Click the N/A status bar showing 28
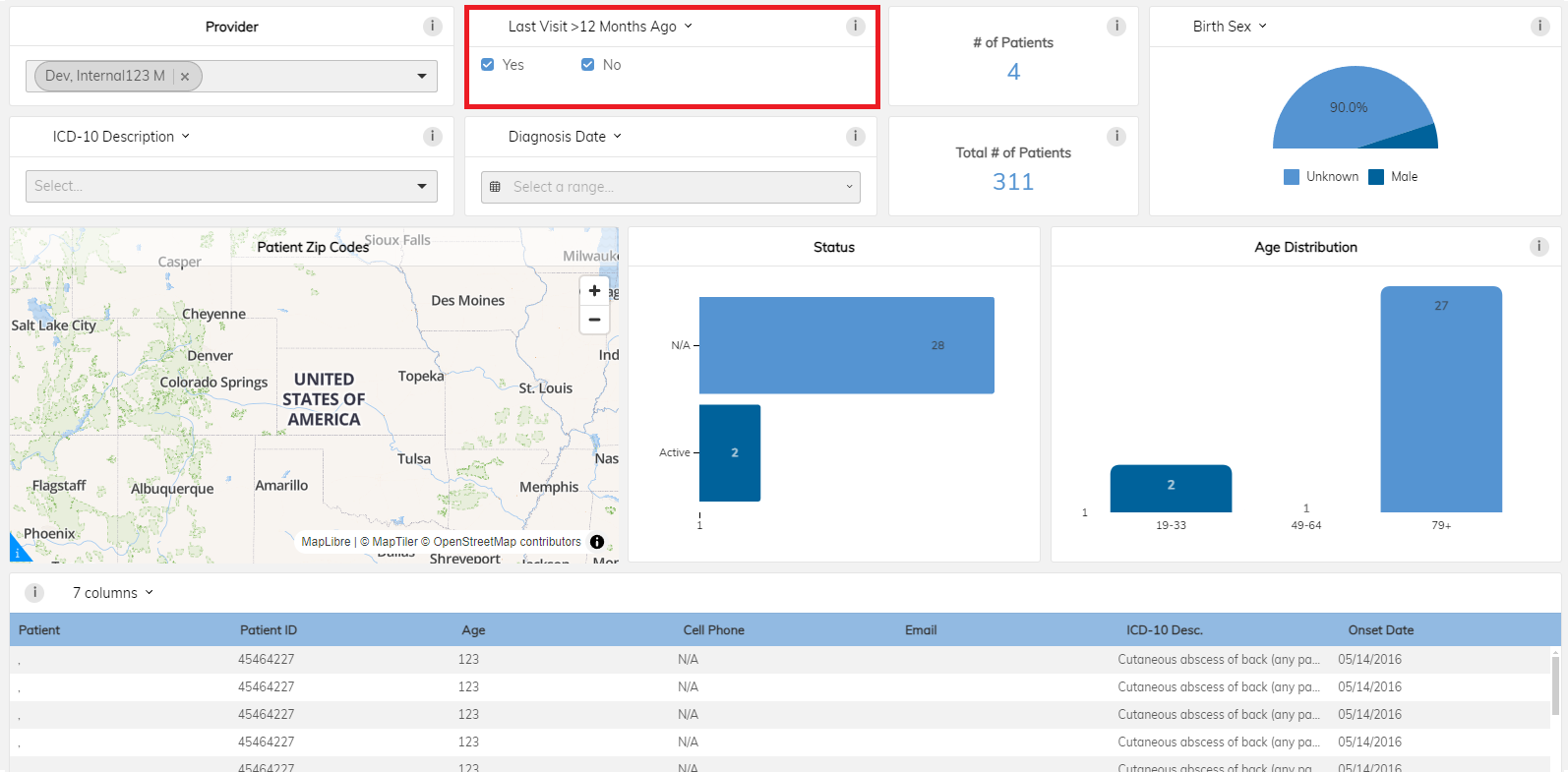 click(847, 345)
